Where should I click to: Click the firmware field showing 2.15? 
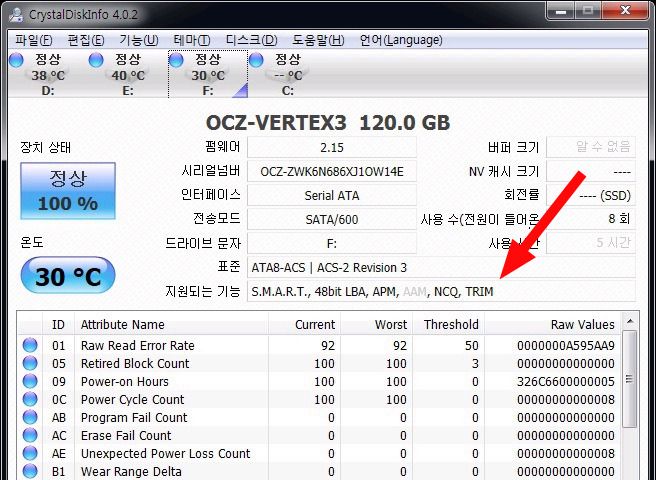click(x=332, y=147)
